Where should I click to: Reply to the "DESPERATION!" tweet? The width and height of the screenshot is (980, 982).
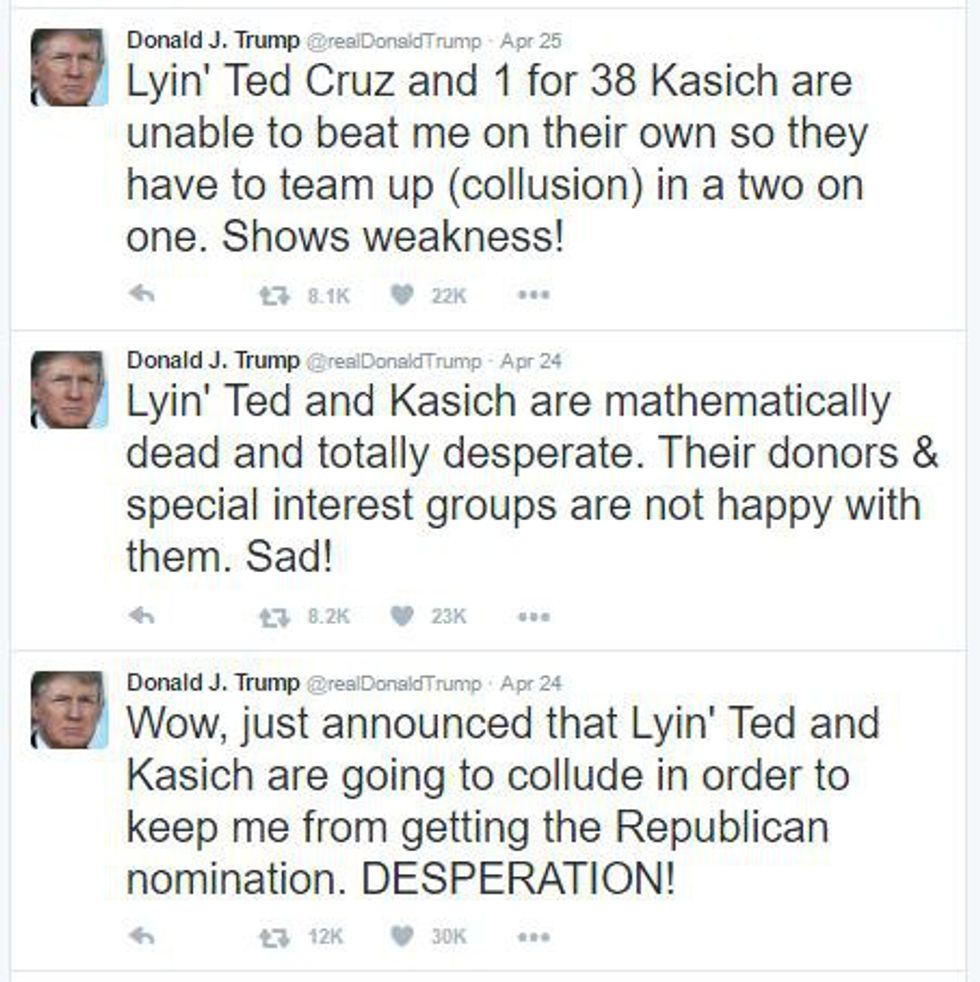pos(142,937)
